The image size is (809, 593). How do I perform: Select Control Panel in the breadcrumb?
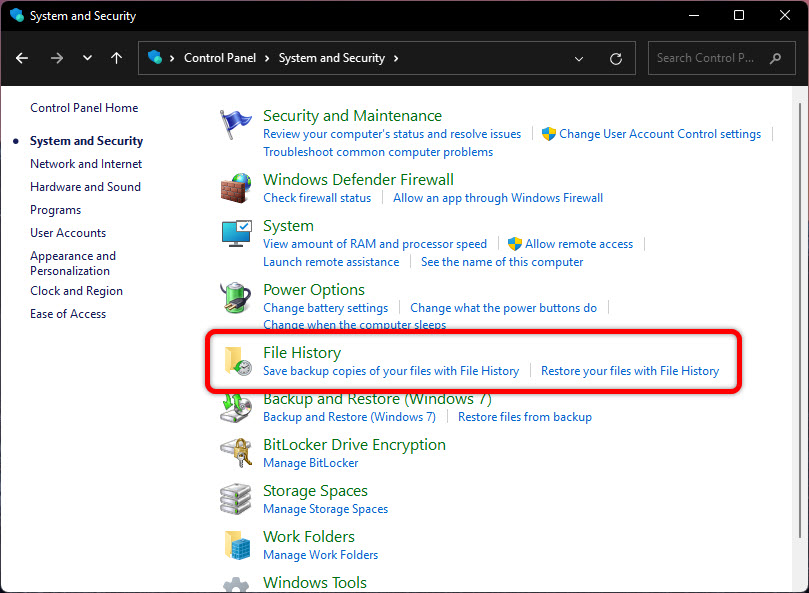point(220,58)
